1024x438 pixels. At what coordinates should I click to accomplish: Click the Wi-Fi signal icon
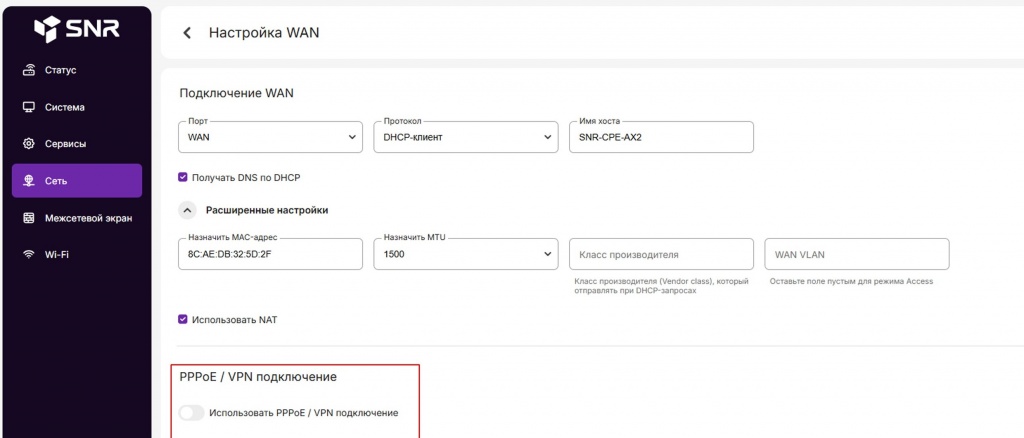[29, 254]
